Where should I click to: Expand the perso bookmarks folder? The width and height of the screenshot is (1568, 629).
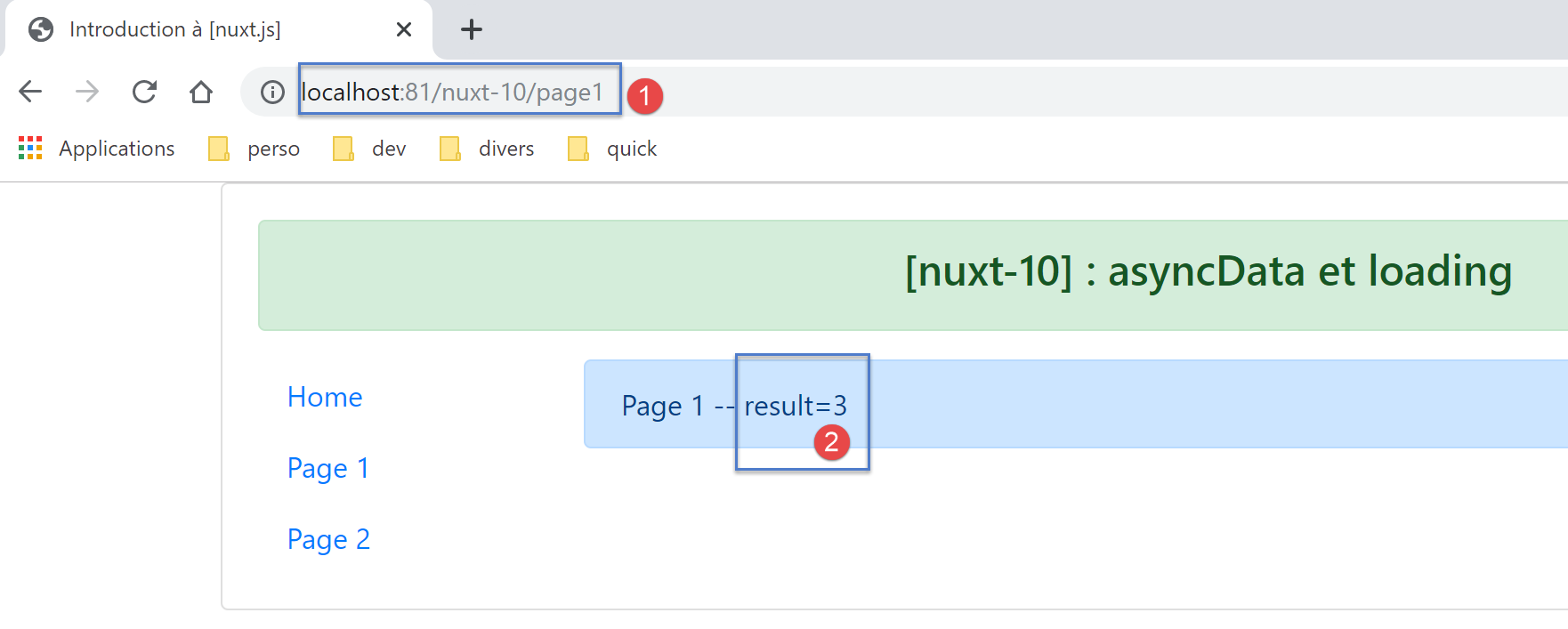click(255, 149)
